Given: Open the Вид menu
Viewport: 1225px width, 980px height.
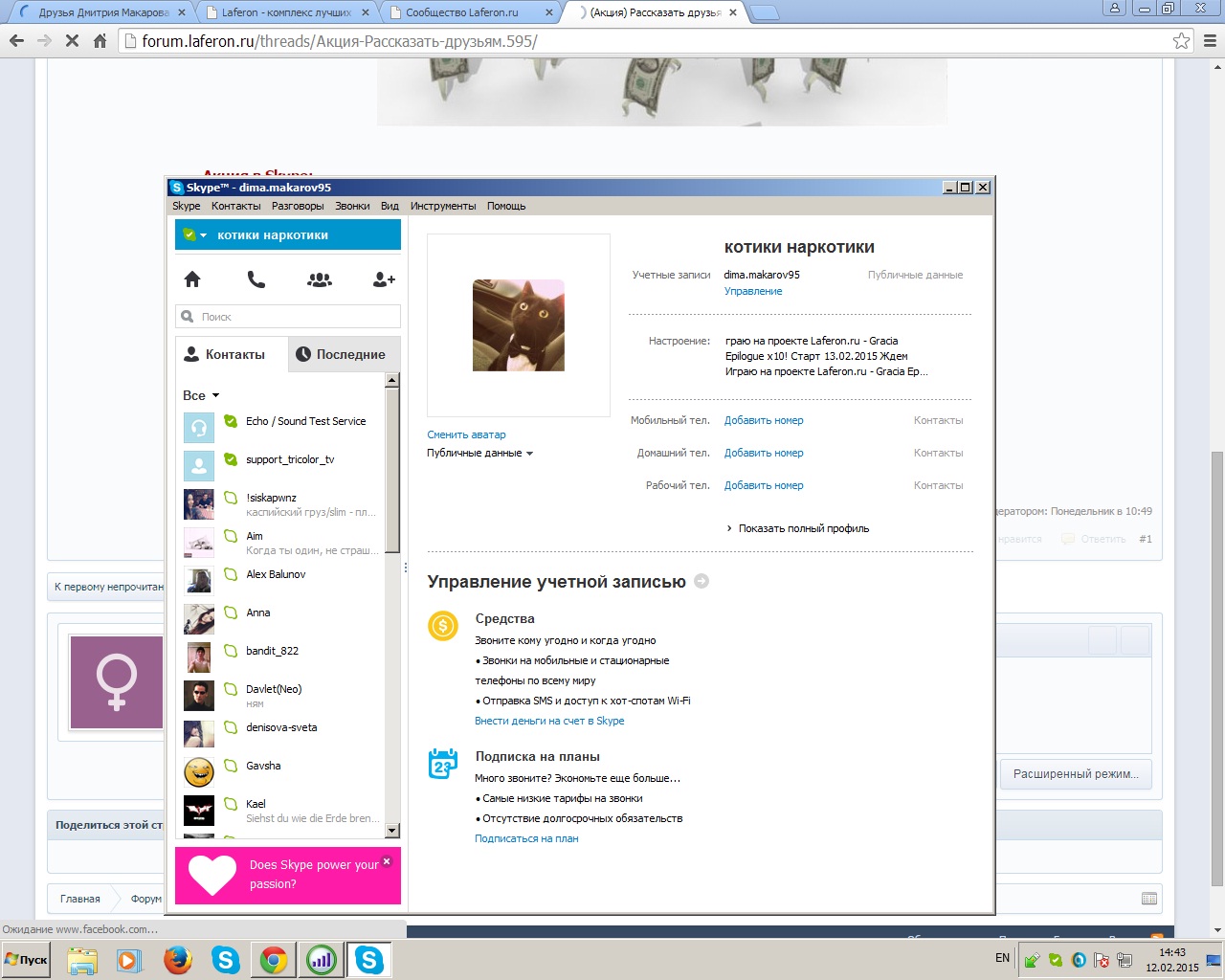Looking at the screenshot, I should pyautogui.click(x=390, y=206).
